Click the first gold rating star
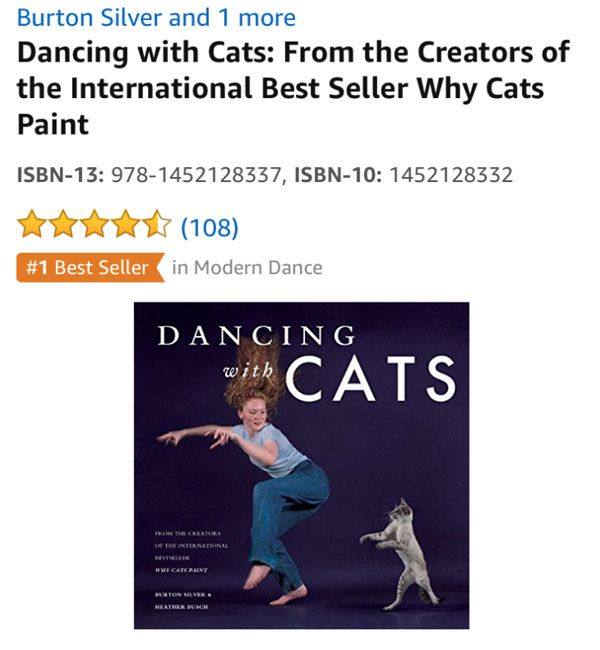Screen dimensions: 600x650 pos(32,226)
